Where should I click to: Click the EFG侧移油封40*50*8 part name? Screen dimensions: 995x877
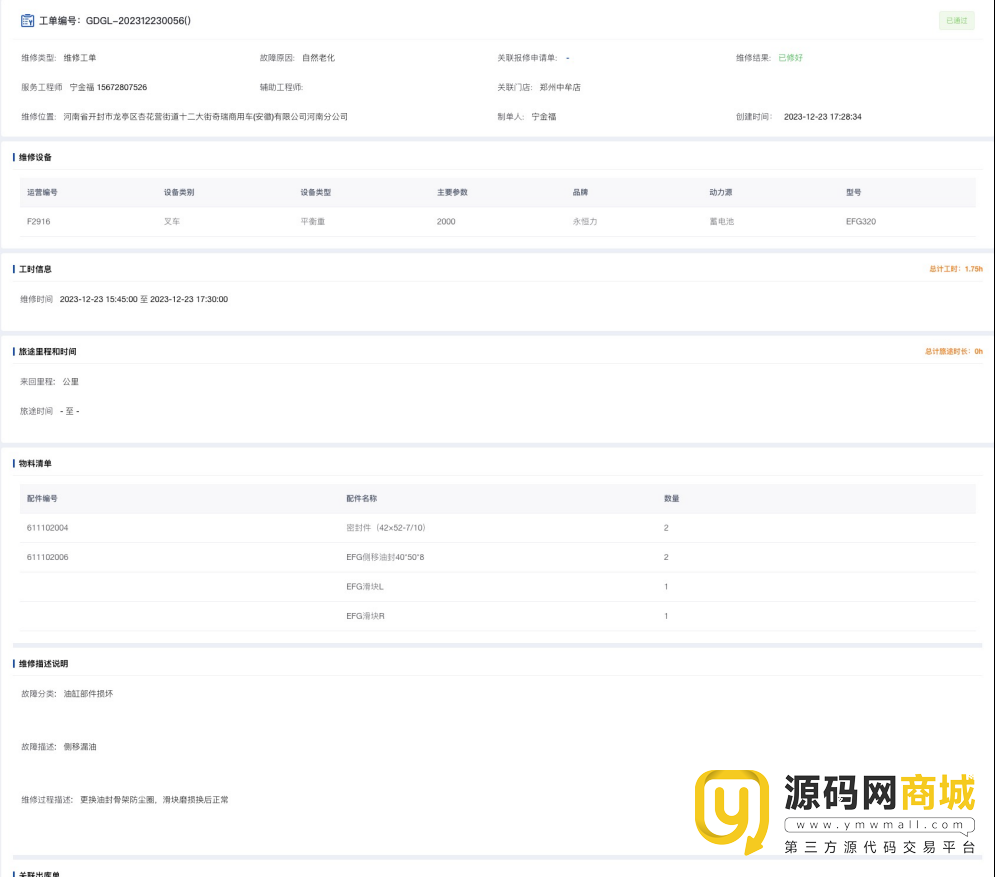coord(385,557)
